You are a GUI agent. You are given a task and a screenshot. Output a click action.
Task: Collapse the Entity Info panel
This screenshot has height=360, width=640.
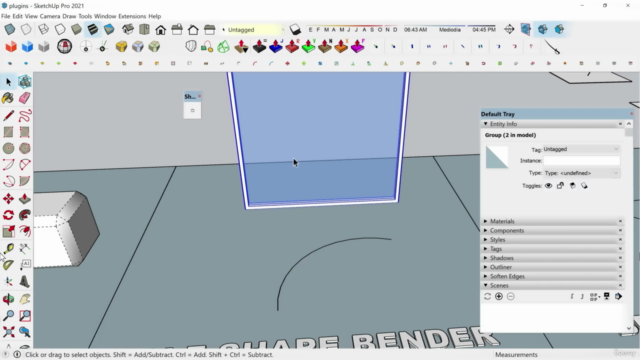tap(553, 124)
